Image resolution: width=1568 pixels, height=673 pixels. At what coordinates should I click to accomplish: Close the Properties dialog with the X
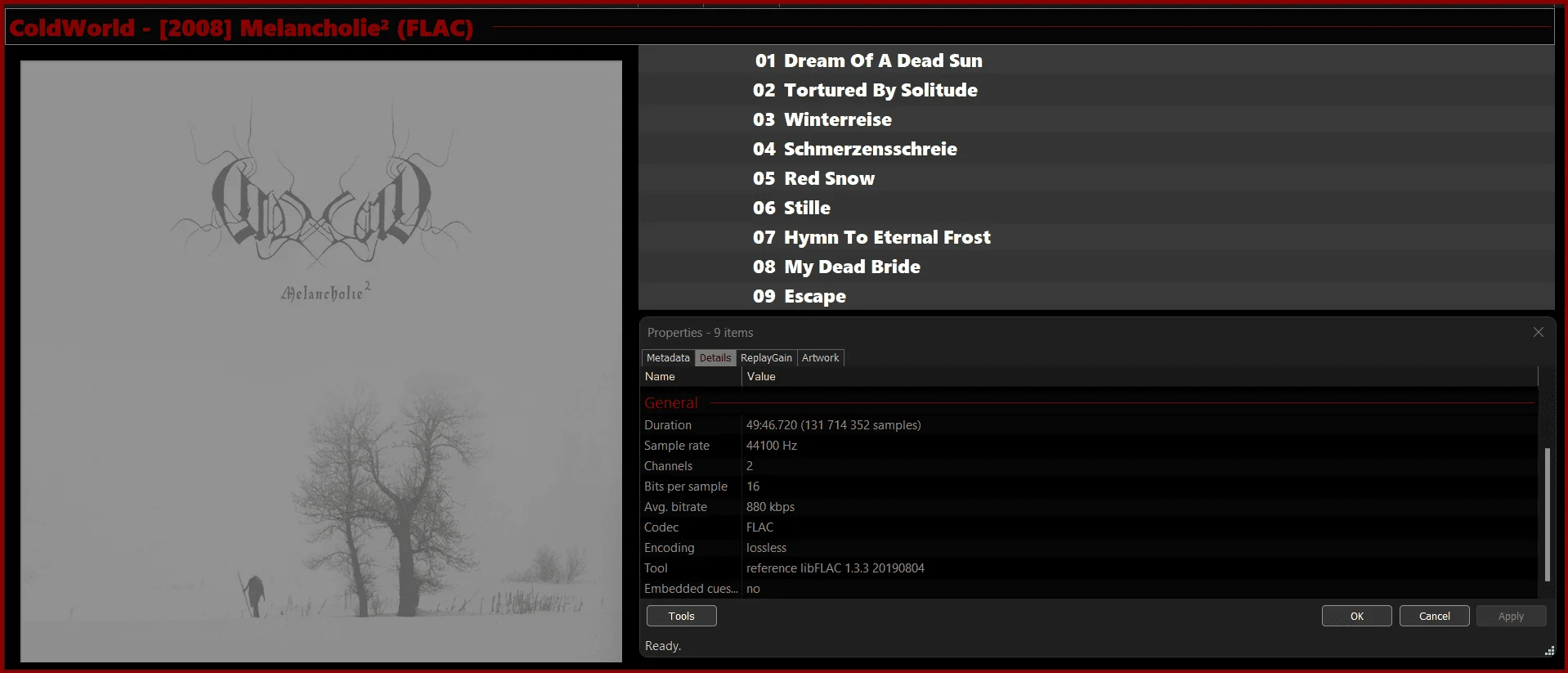(x=1538, y=332)
